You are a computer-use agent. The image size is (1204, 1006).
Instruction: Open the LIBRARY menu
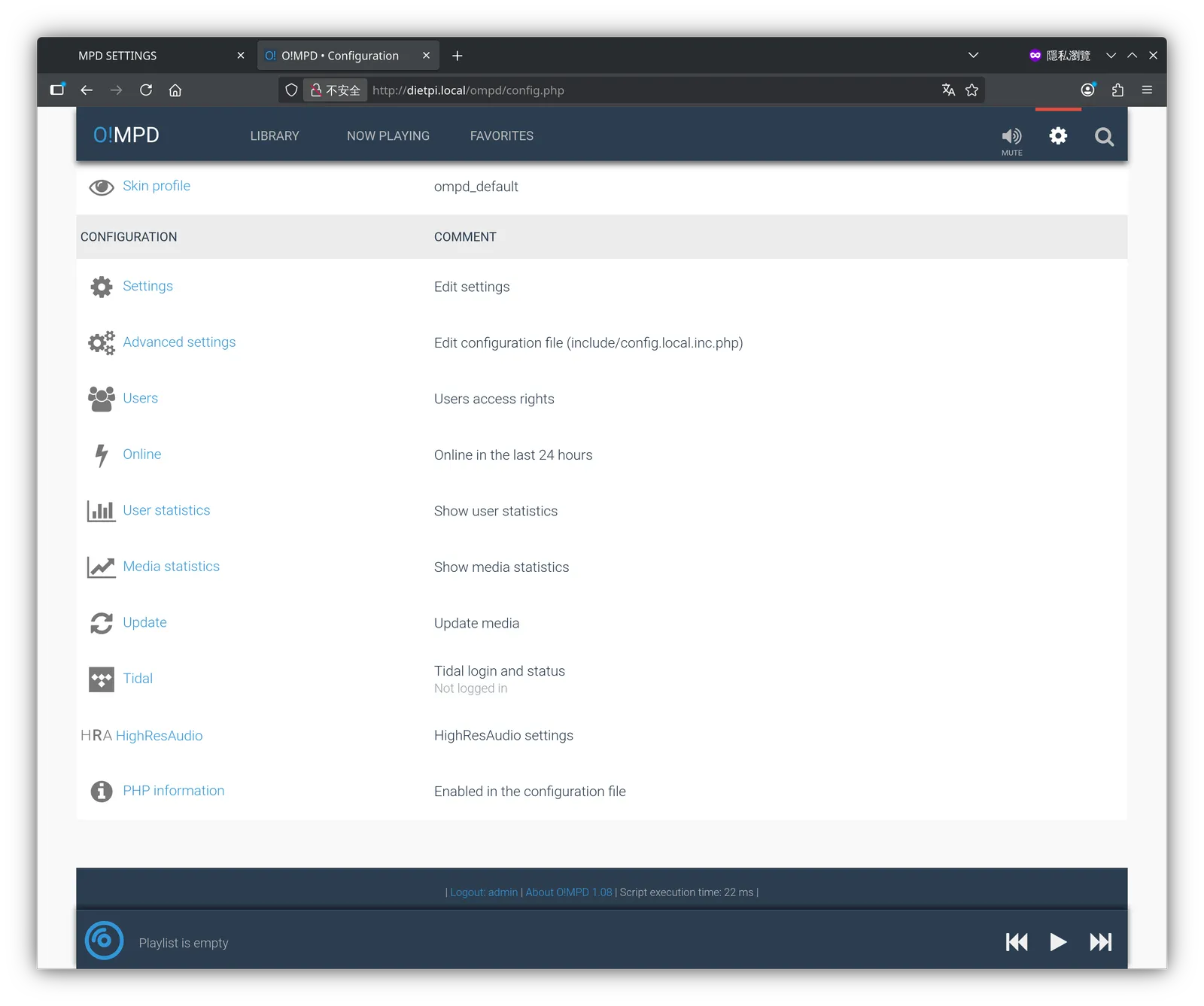coord(275,136)
